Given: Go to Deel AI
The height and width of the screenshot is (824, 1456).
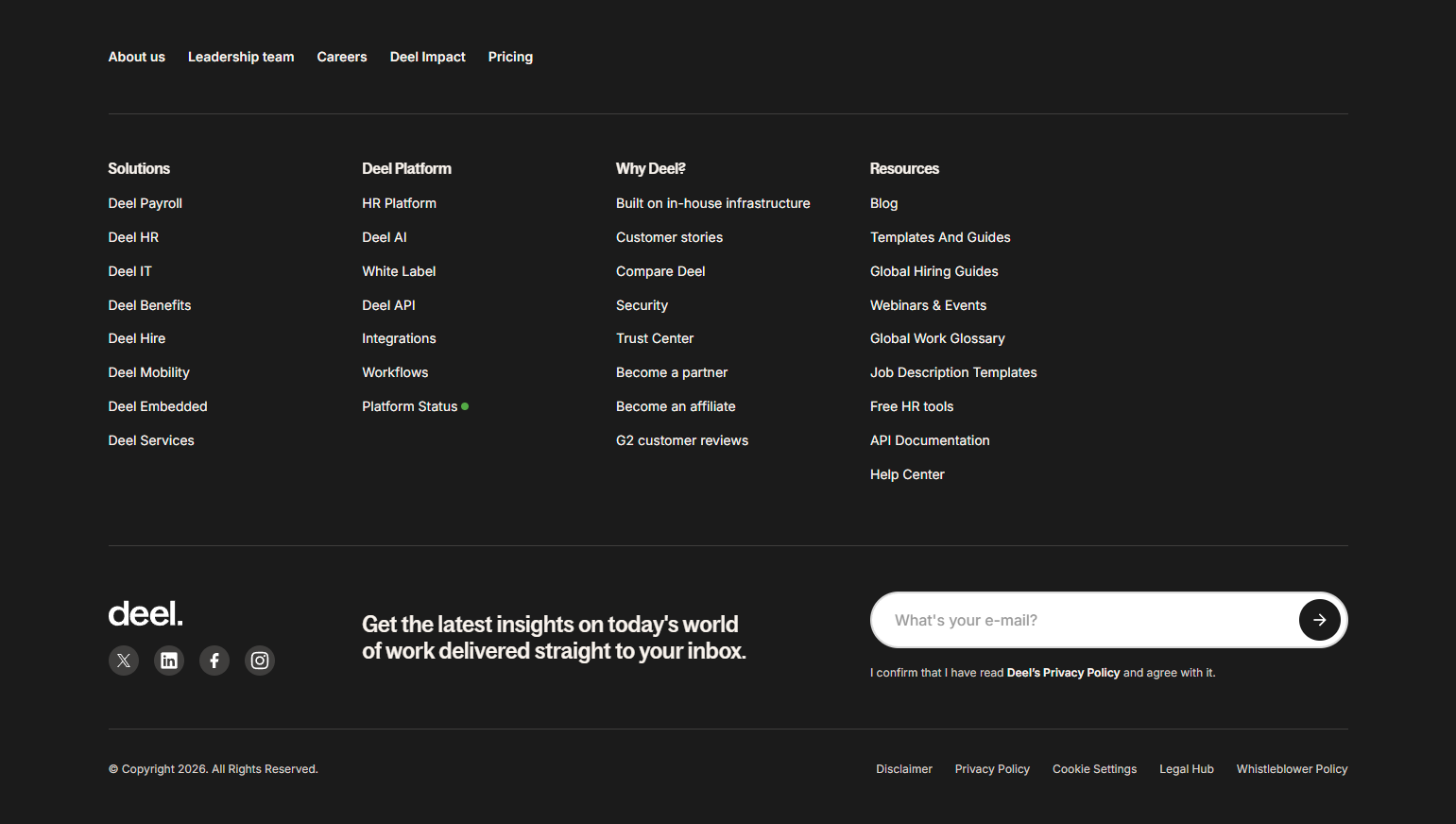Looking at the screenshot, I should (x=385, y=237).
